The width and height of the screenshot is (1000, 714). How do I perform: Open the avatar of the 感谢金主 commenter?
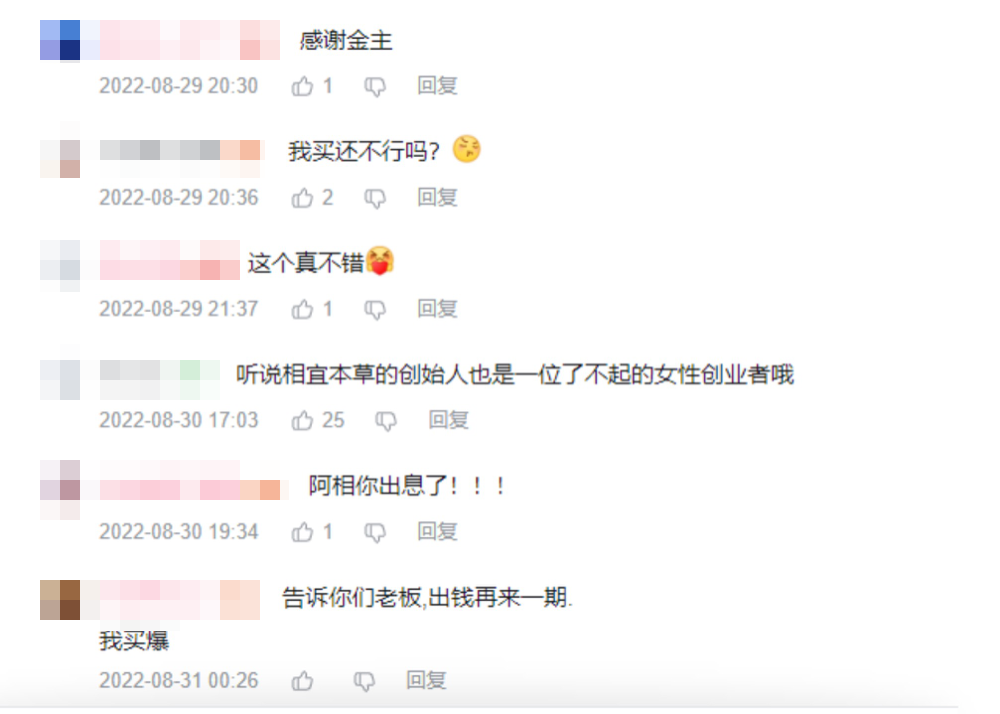[60, 40]
